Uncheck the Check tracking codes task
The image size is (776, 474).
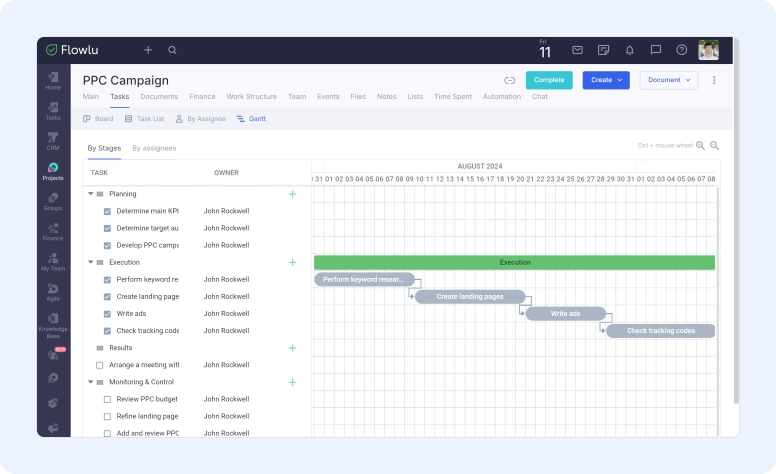(x=107, y=331)
